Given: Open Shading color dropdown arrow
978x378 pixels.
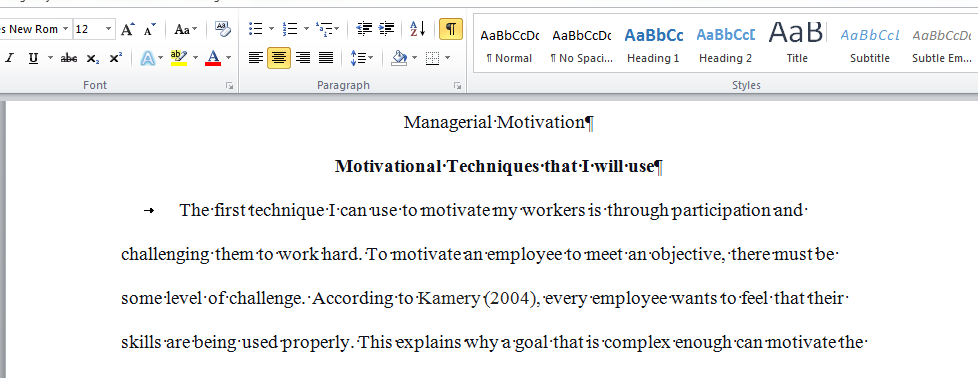Looking at the screenshot, I should pyautogui.click(x=415, y=59).
